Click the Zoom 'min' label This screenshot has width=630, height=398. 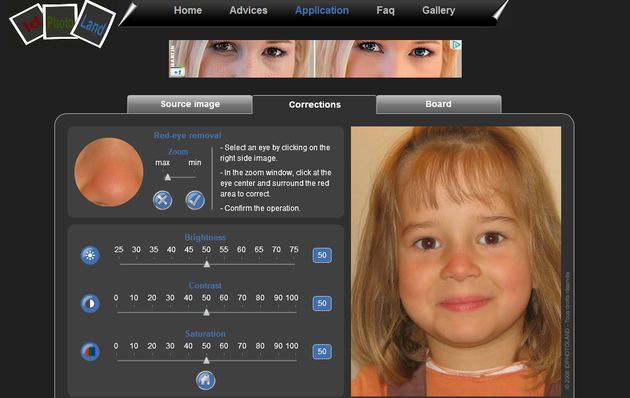point(195,163)
